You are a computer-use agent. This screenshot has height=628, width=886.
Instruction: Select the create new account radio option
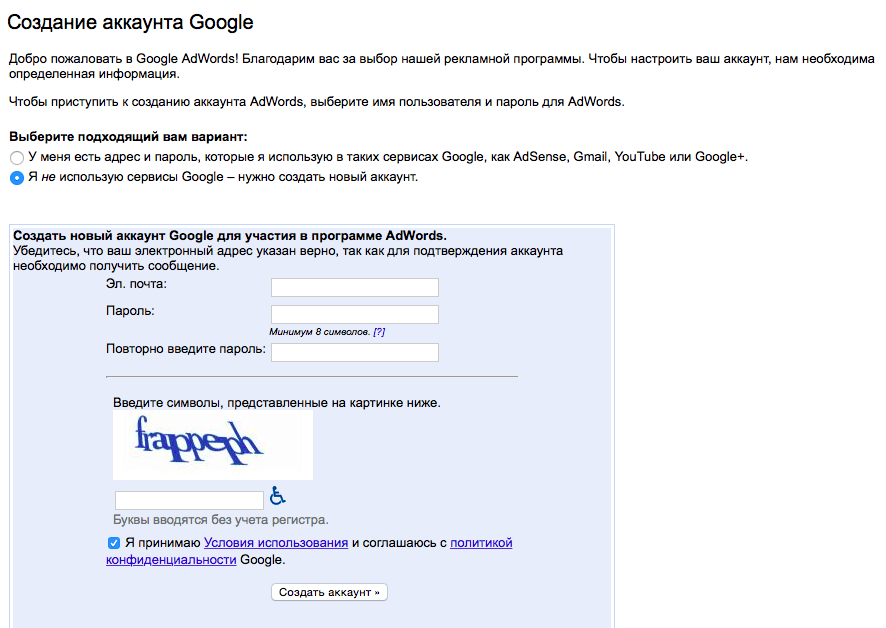tap(17, 178)
